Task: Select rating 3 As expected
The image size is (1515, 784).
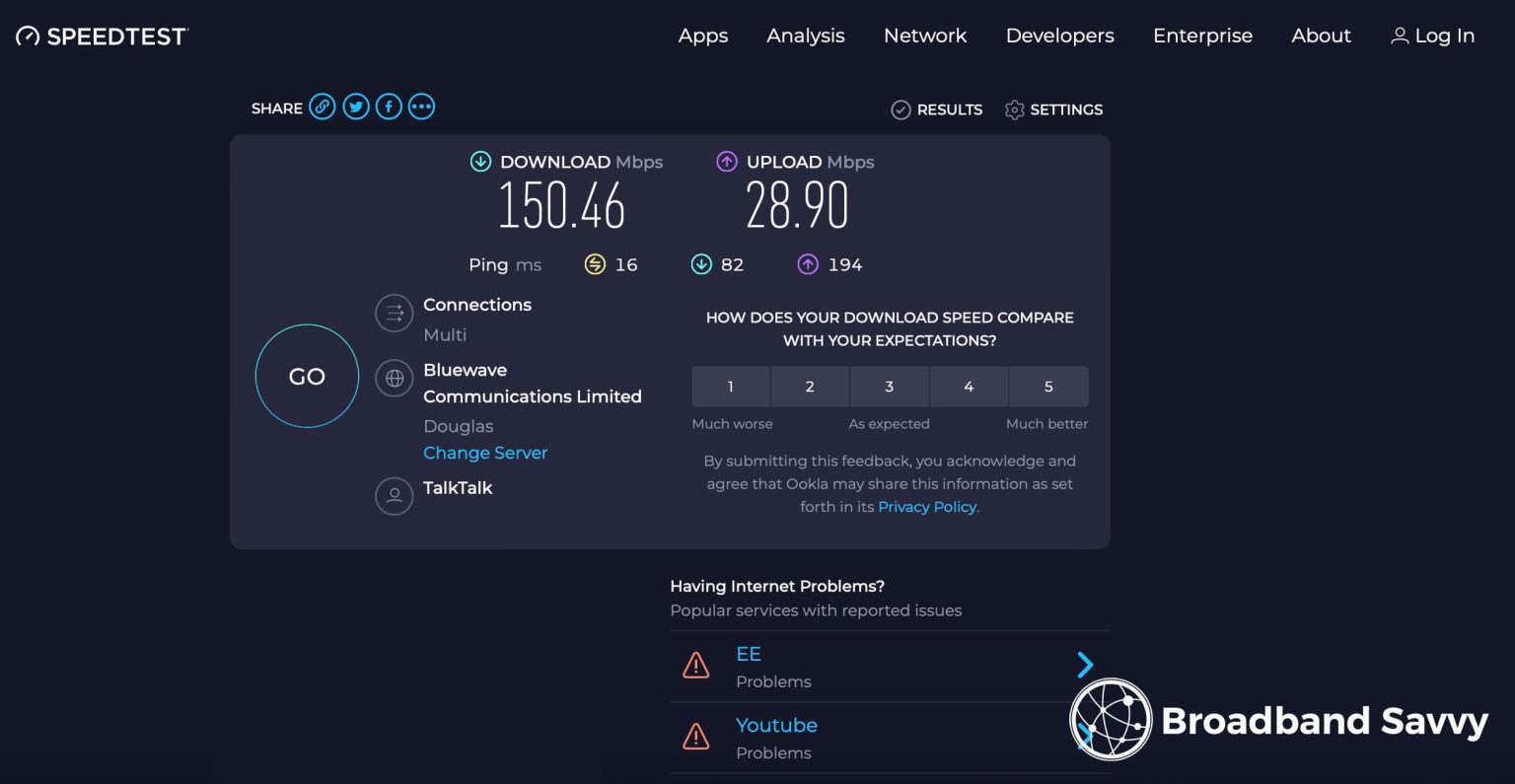Action: [x=889, y=387]
